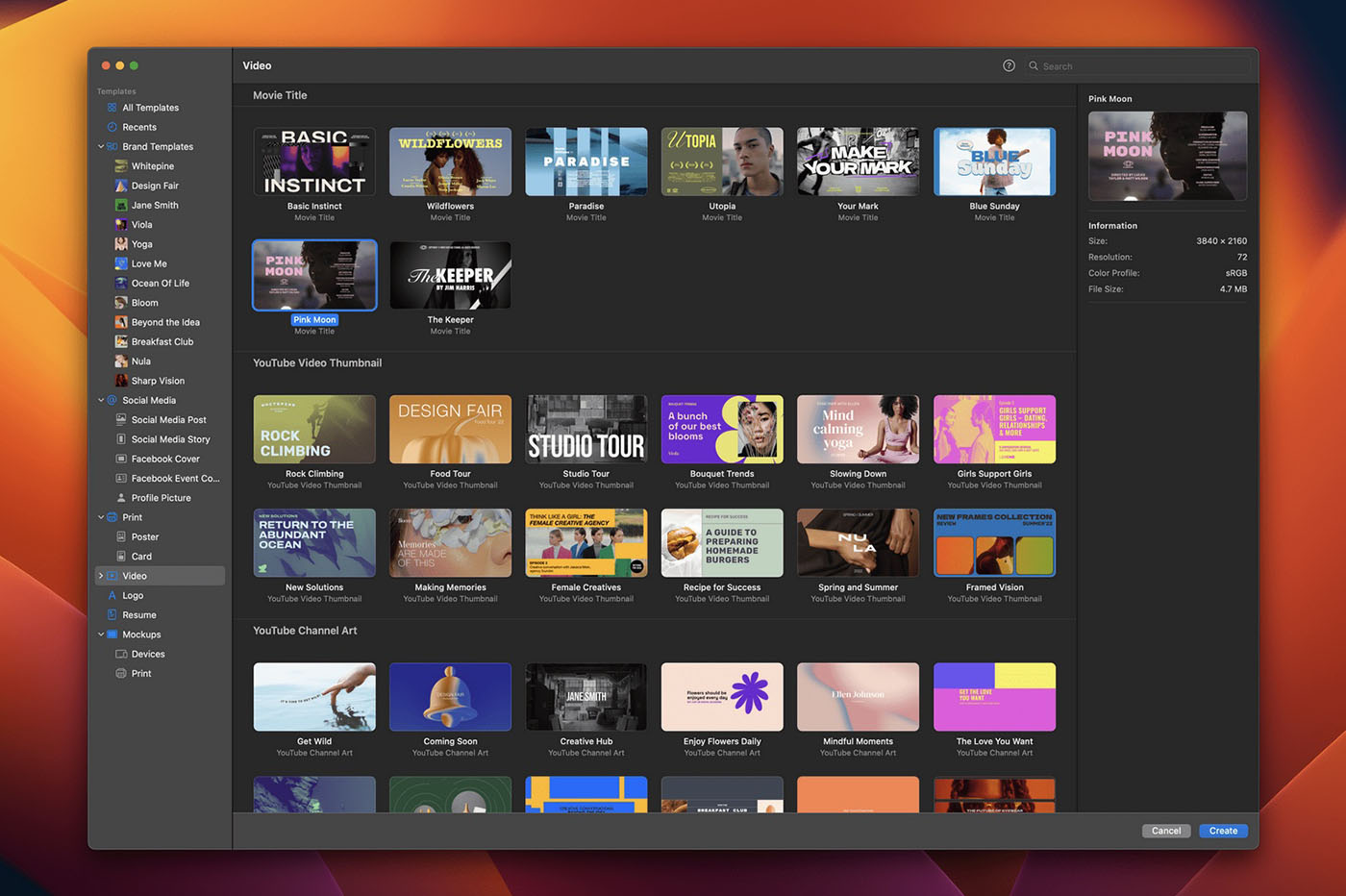Select the All Templates grid icon
1346x896 pixels.
pyautogui.click(x=112, y=108)
